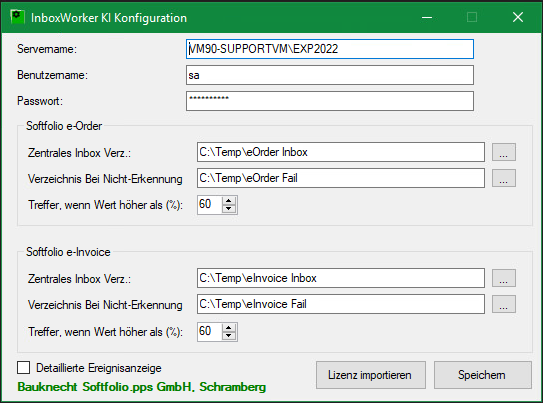Click into the Passwort field
Screen dimensions: 543x403
330,101
